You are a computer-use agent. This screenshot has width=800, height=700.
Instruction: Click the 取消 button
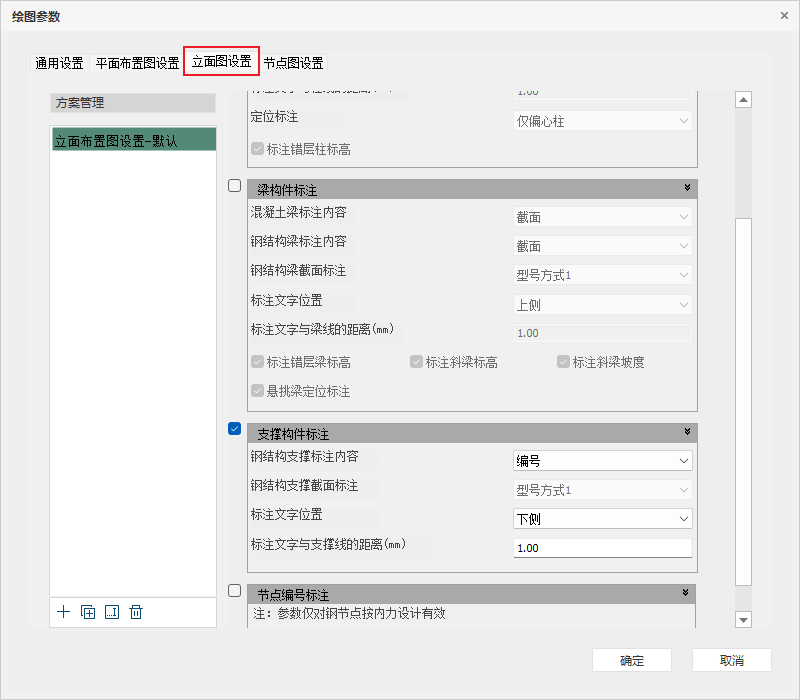click(731, 661)
